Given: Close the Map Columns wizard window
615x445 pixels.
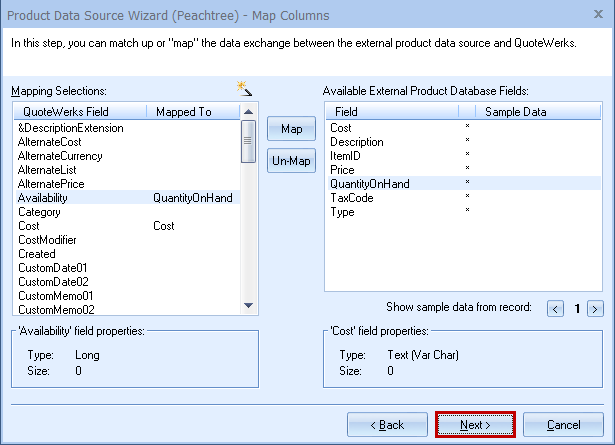Looking at the screenshot, I should 598,15.
